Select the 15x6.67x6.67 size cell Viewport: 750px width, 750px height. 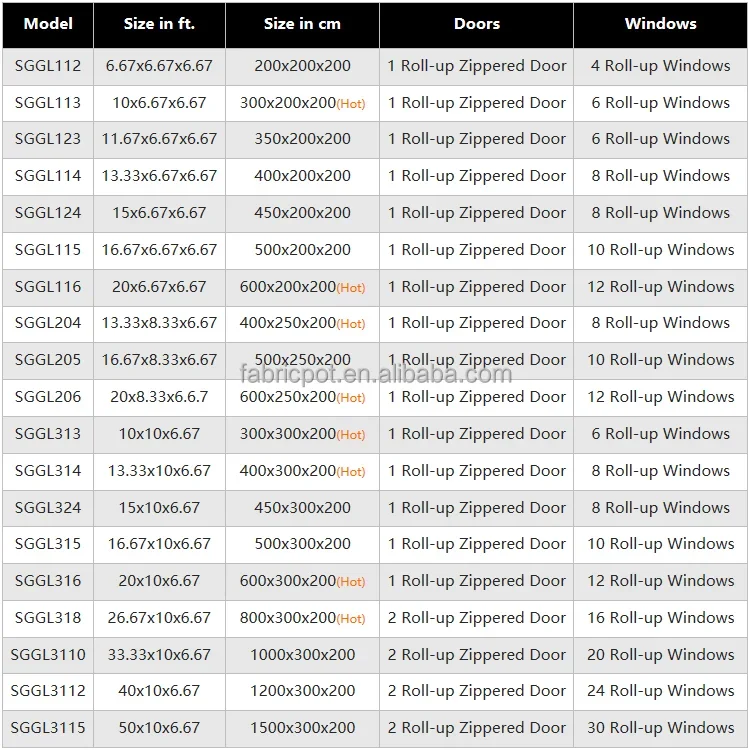point(159,213)
